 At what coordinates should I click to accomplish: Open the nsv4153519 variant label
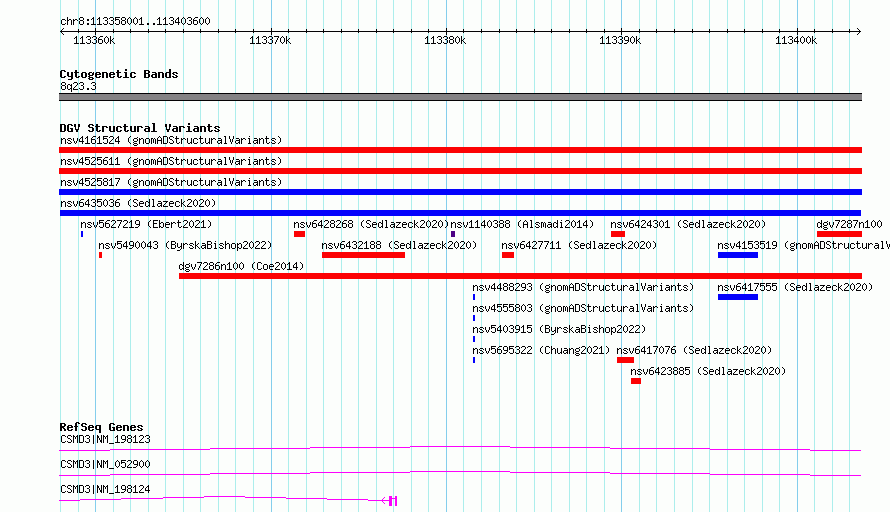(803, 245)
